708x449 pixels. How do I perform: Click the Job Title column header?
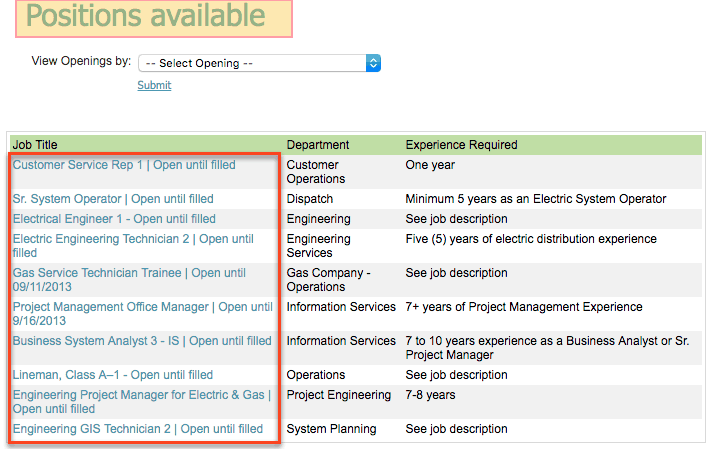(x=35, y=145)
